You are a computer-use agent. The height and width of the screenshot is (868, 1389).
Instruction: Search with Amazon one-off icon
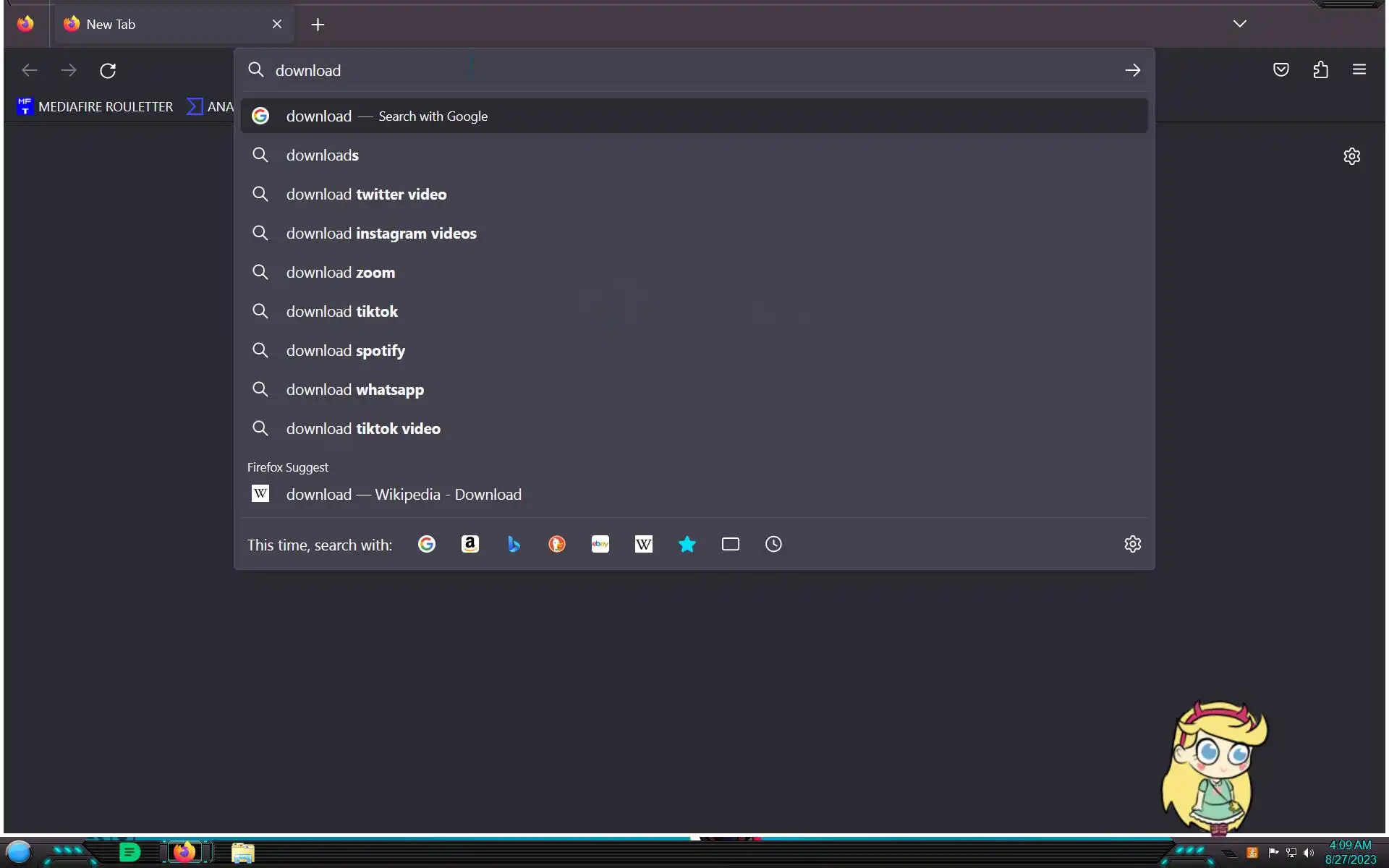(470, 544)
